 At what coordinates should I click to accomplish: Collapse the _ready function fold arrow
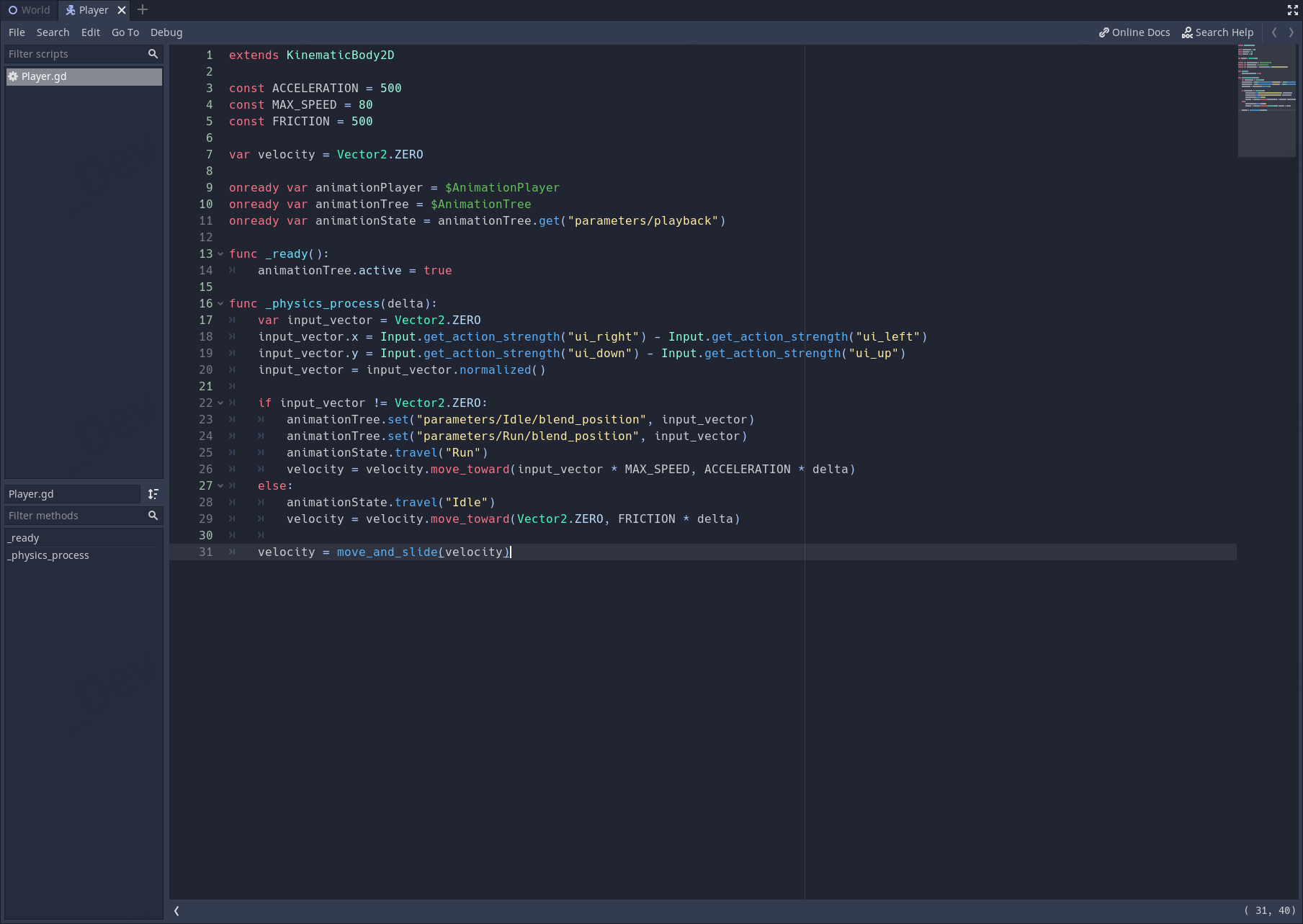[x=220, y=254]
